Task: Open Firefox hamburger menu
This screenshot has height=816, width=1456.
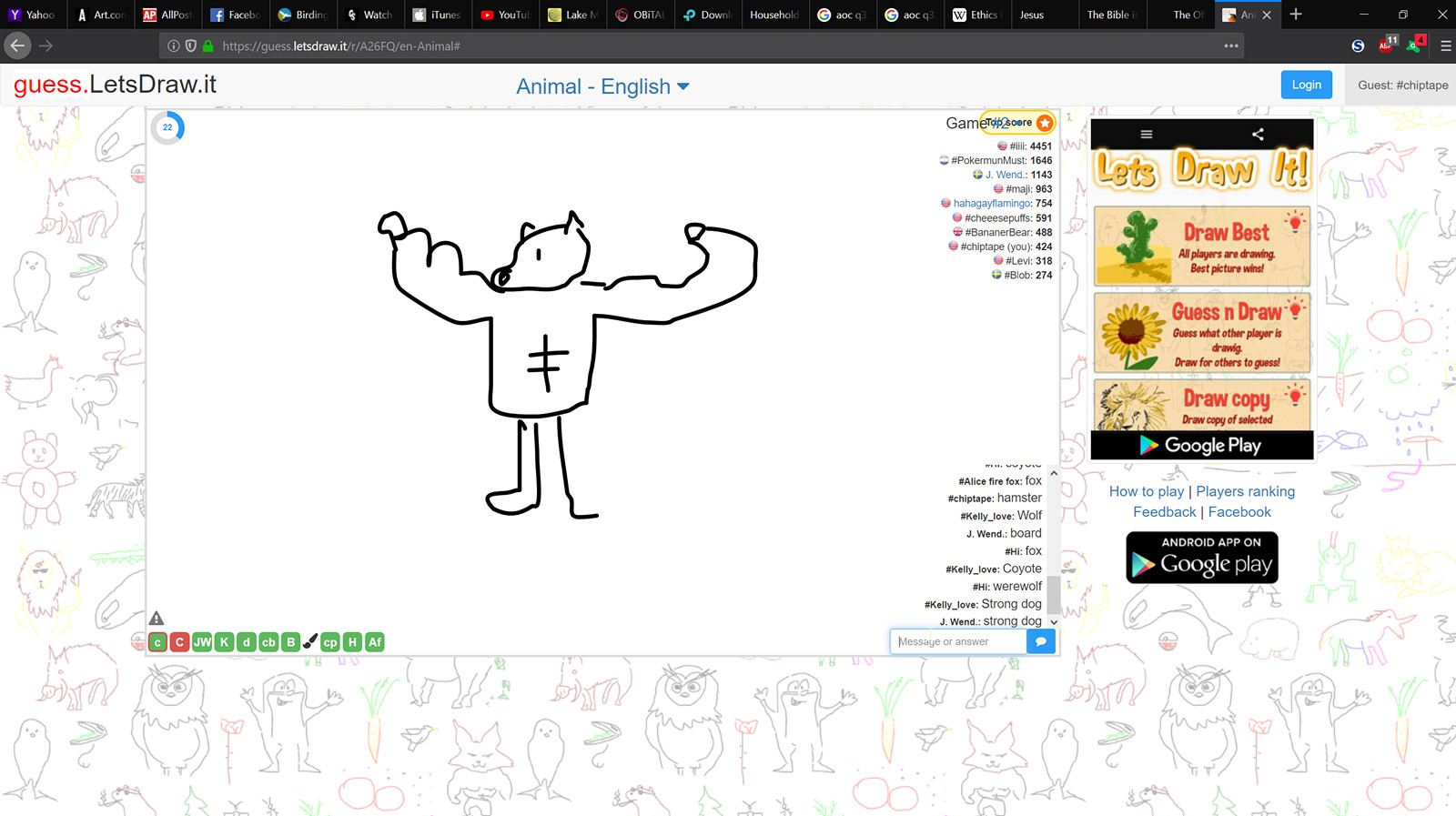Action: 1445,45
